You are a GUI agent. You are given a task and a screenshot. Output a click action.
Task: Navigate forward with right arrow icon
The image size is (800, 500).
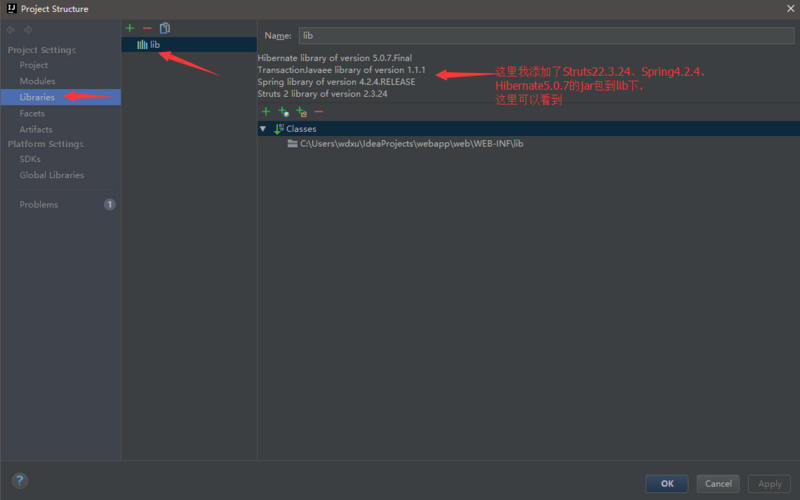pyautogui.click(x=28, y=30)
